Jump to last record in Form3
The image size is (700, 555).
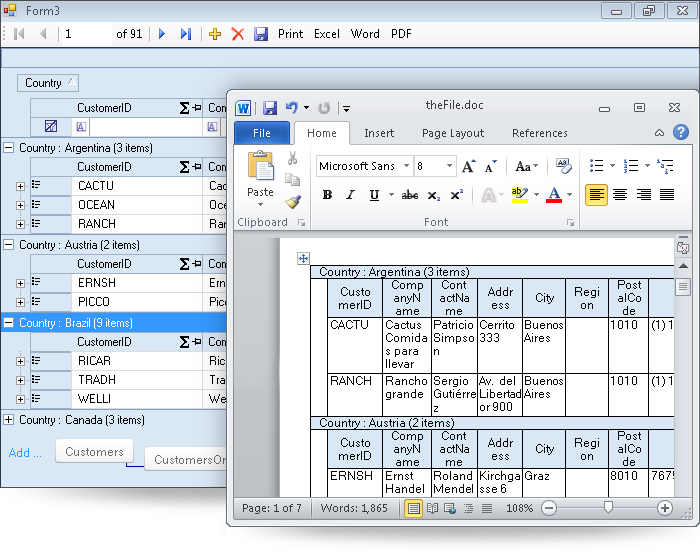tap(186, 34)
